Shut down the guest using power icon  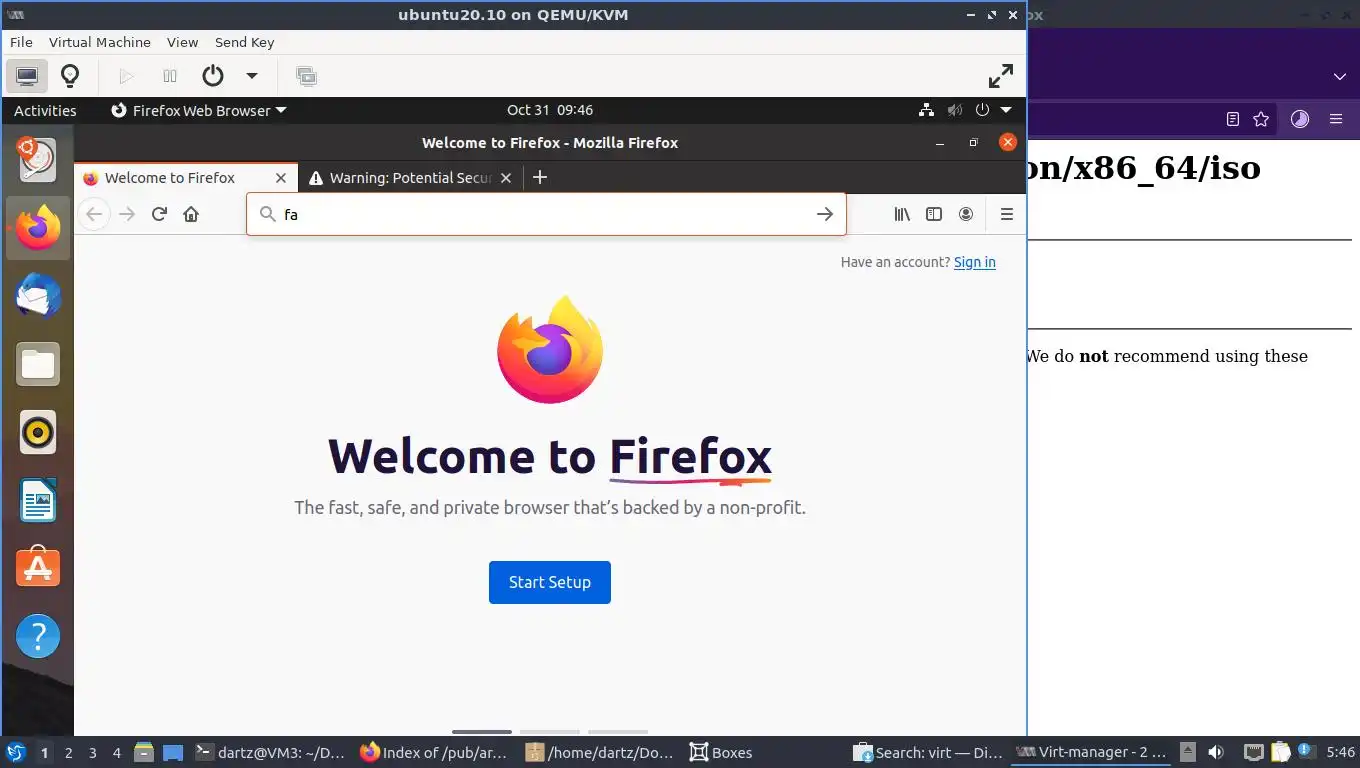[213, 76]
